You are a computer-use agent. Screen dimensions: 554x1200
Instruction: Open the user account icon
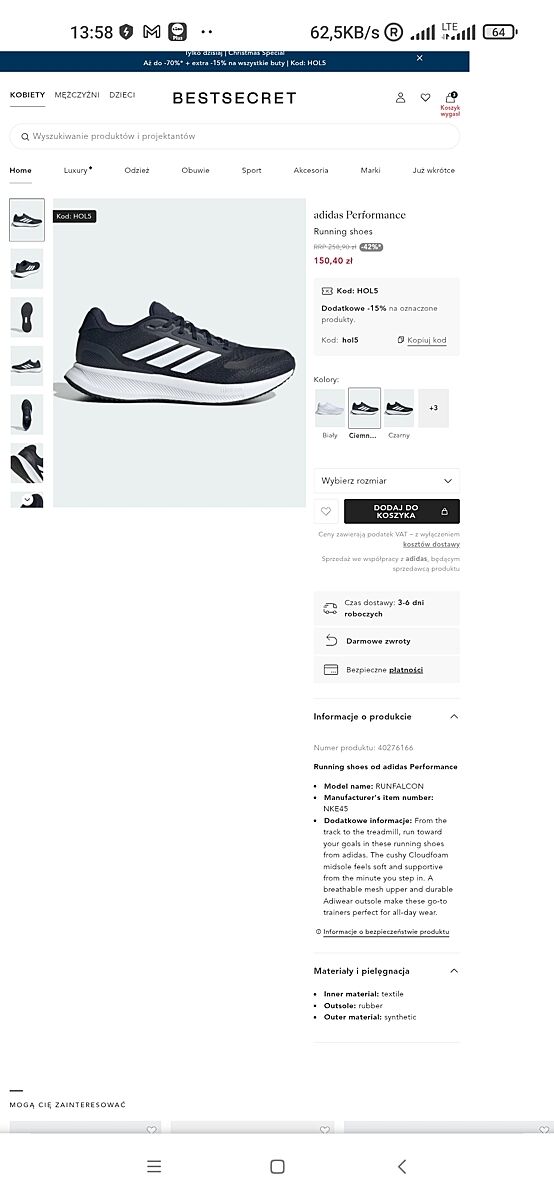coord(400,98)
